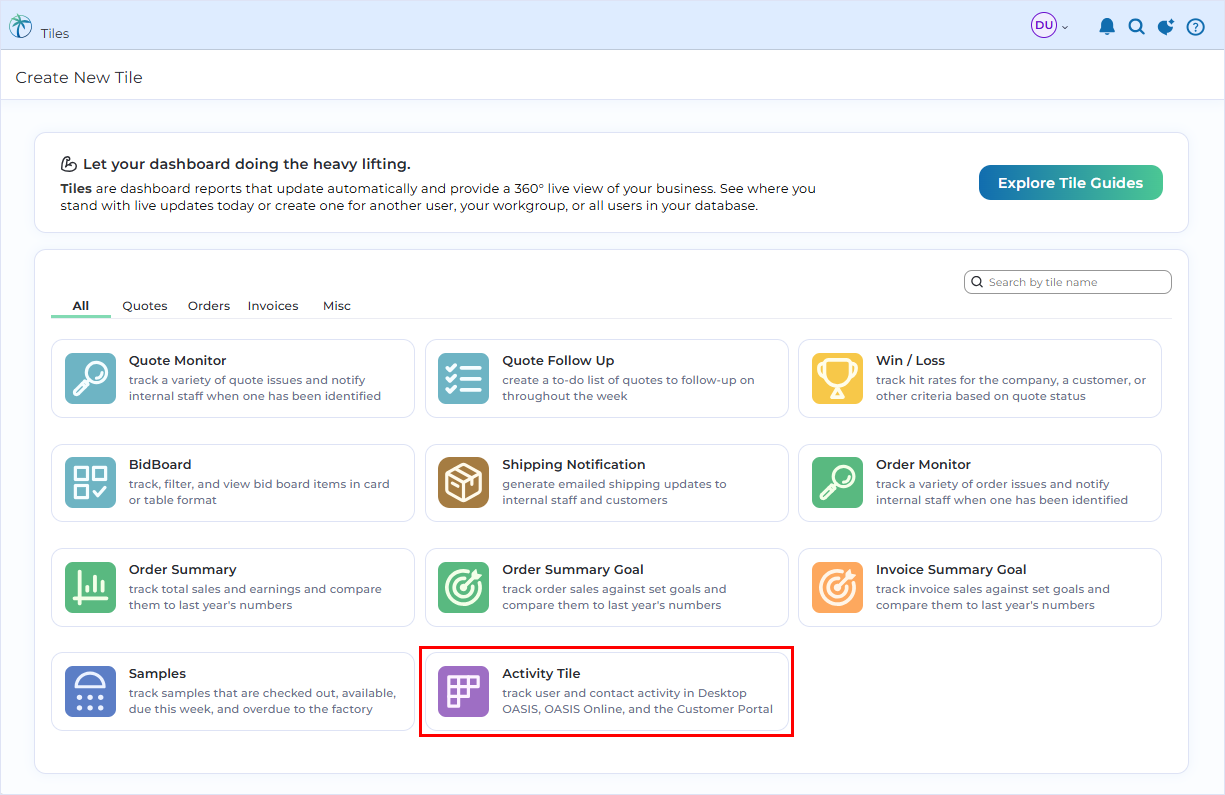Click the tile name search field
The image size is (1225, 795).
[1067, 281]
